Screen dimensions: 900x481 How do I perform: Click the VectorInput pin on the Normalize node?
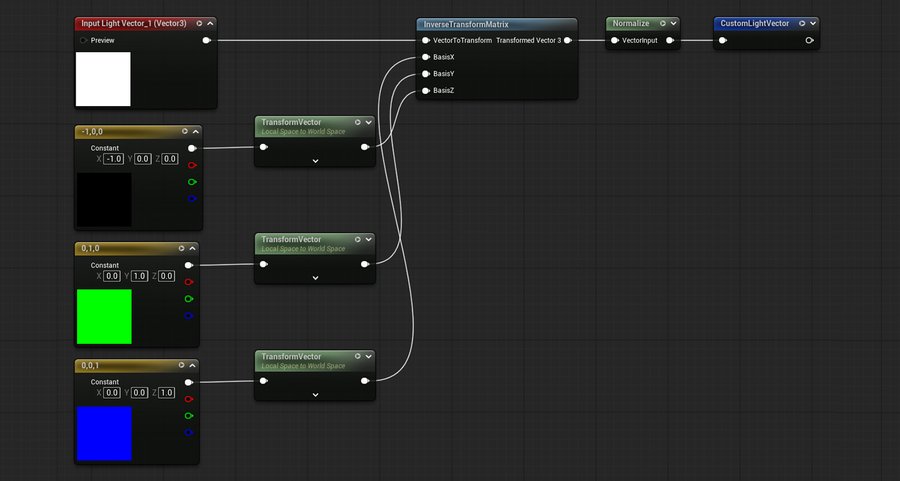tap(614, 41)
